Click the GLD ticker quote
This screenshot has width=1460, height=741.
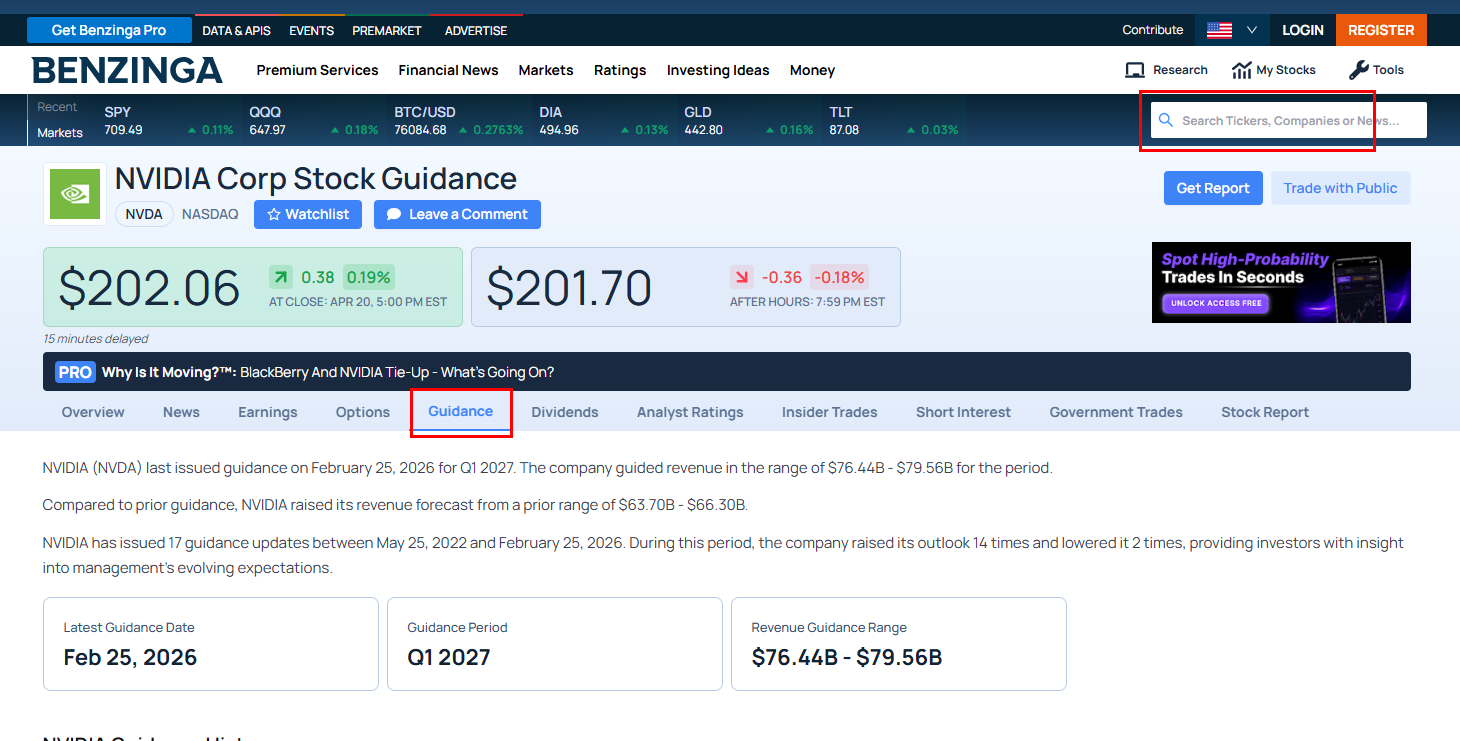[748, 120]
